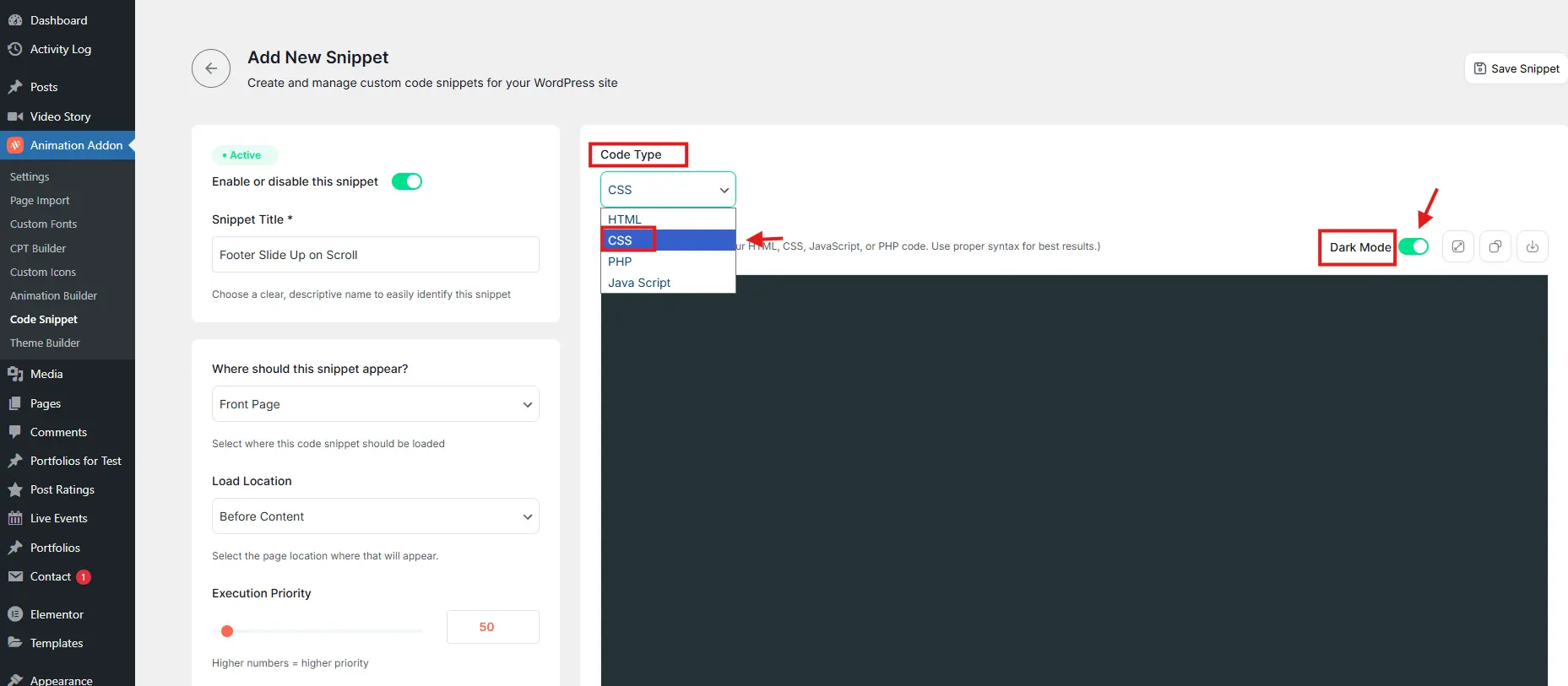Click the Activity Log clock icon
The height and width of the screenshot is (686, 1568).
15,49
